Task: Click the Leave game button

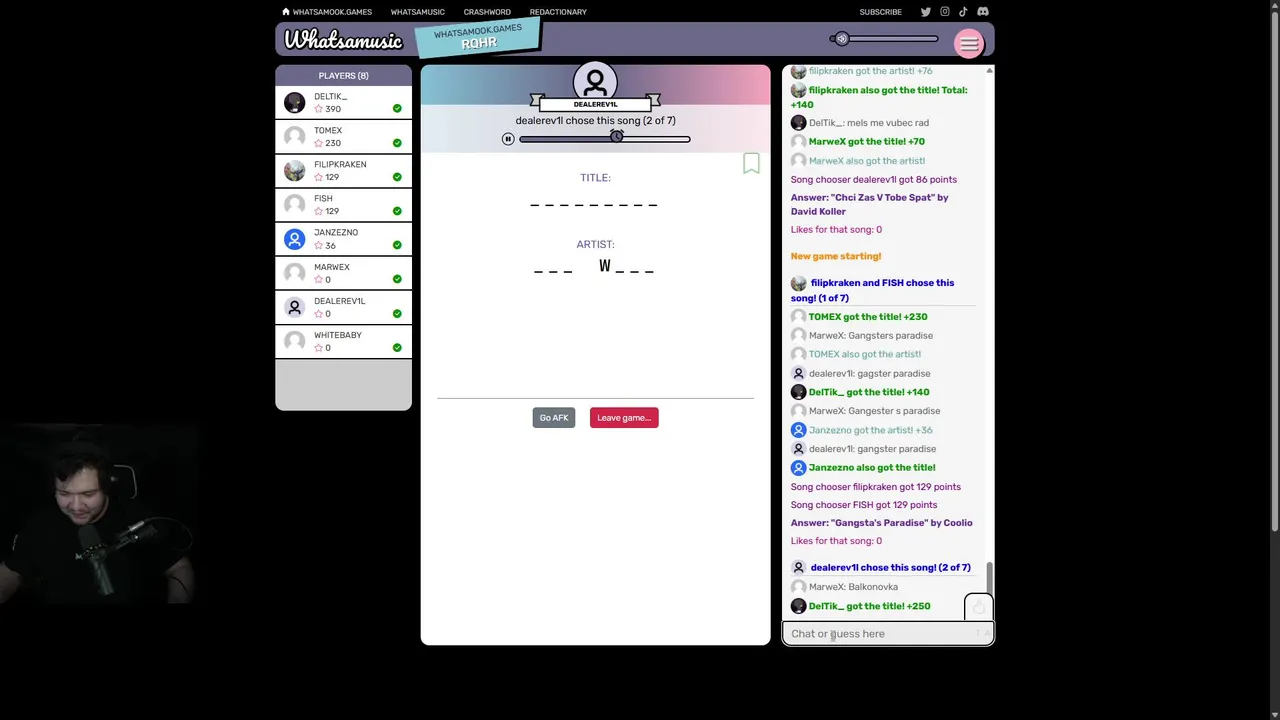Action: tap(624, 418)
